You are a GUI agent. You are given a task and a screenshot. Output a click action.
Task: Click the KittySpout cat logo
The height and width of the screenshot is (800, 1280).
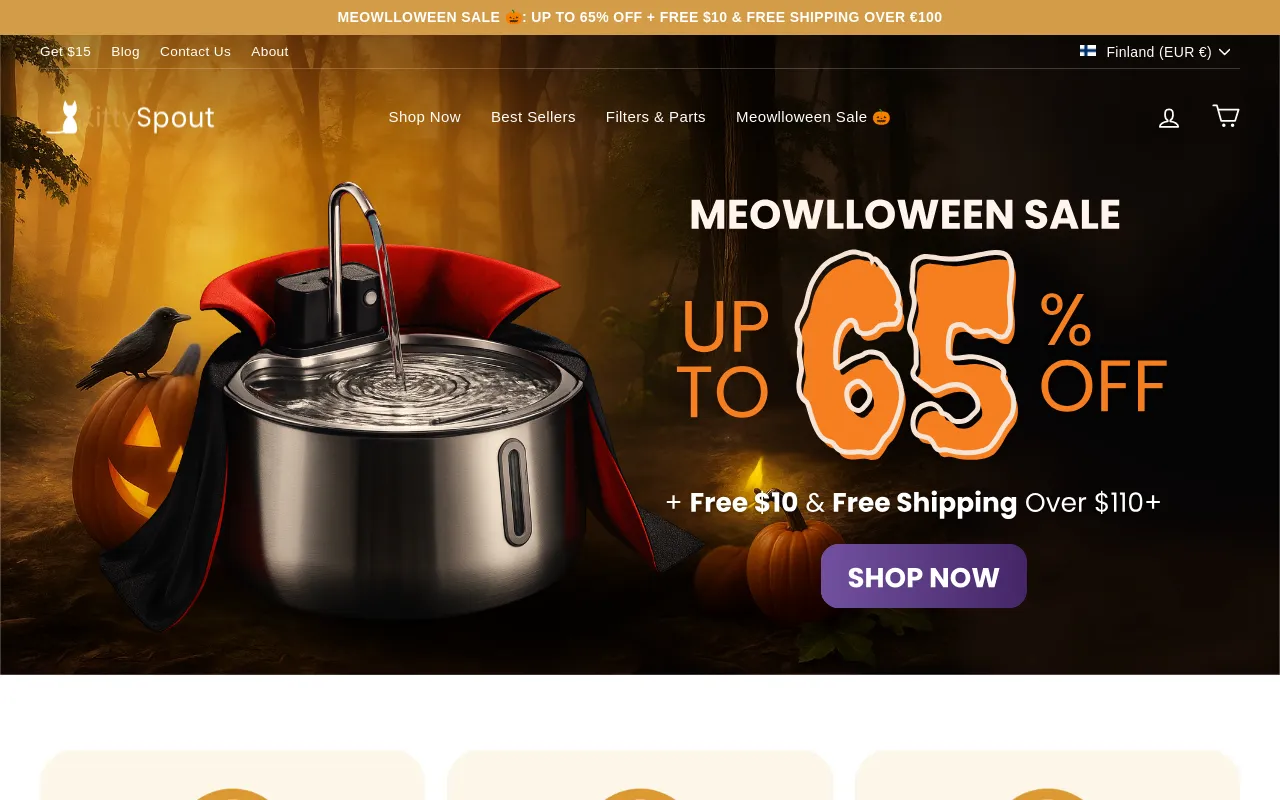(130, 118)
